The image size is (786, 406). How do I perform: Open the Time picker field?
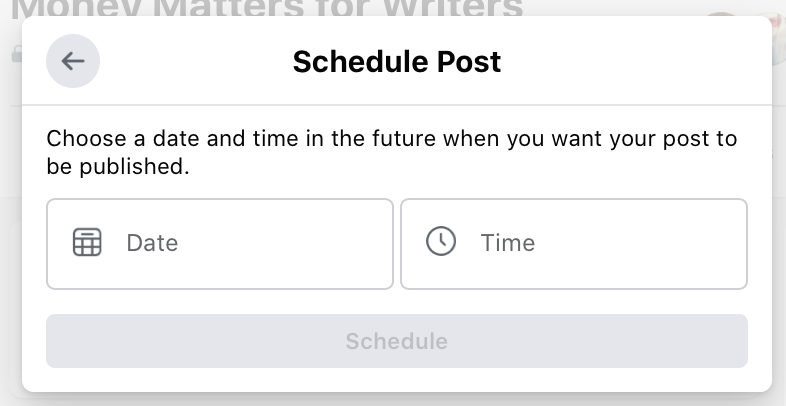[x=574, y=244]
